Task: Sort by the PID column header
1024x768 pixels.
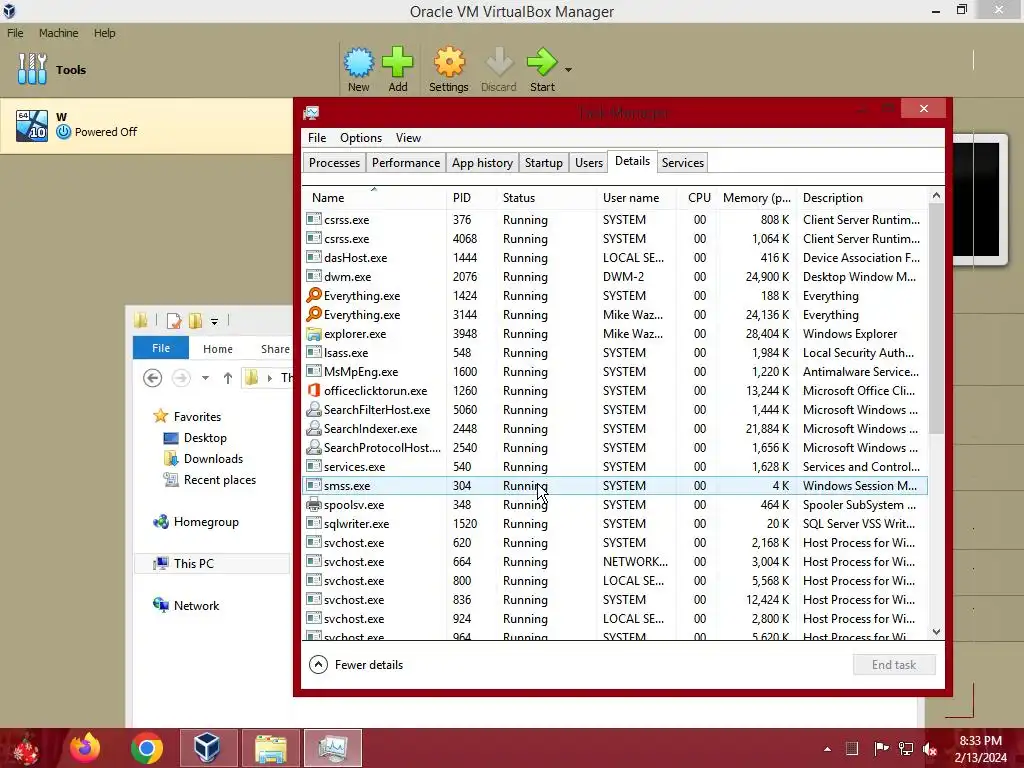Action: pyautogui.click(x=472, y=198)
